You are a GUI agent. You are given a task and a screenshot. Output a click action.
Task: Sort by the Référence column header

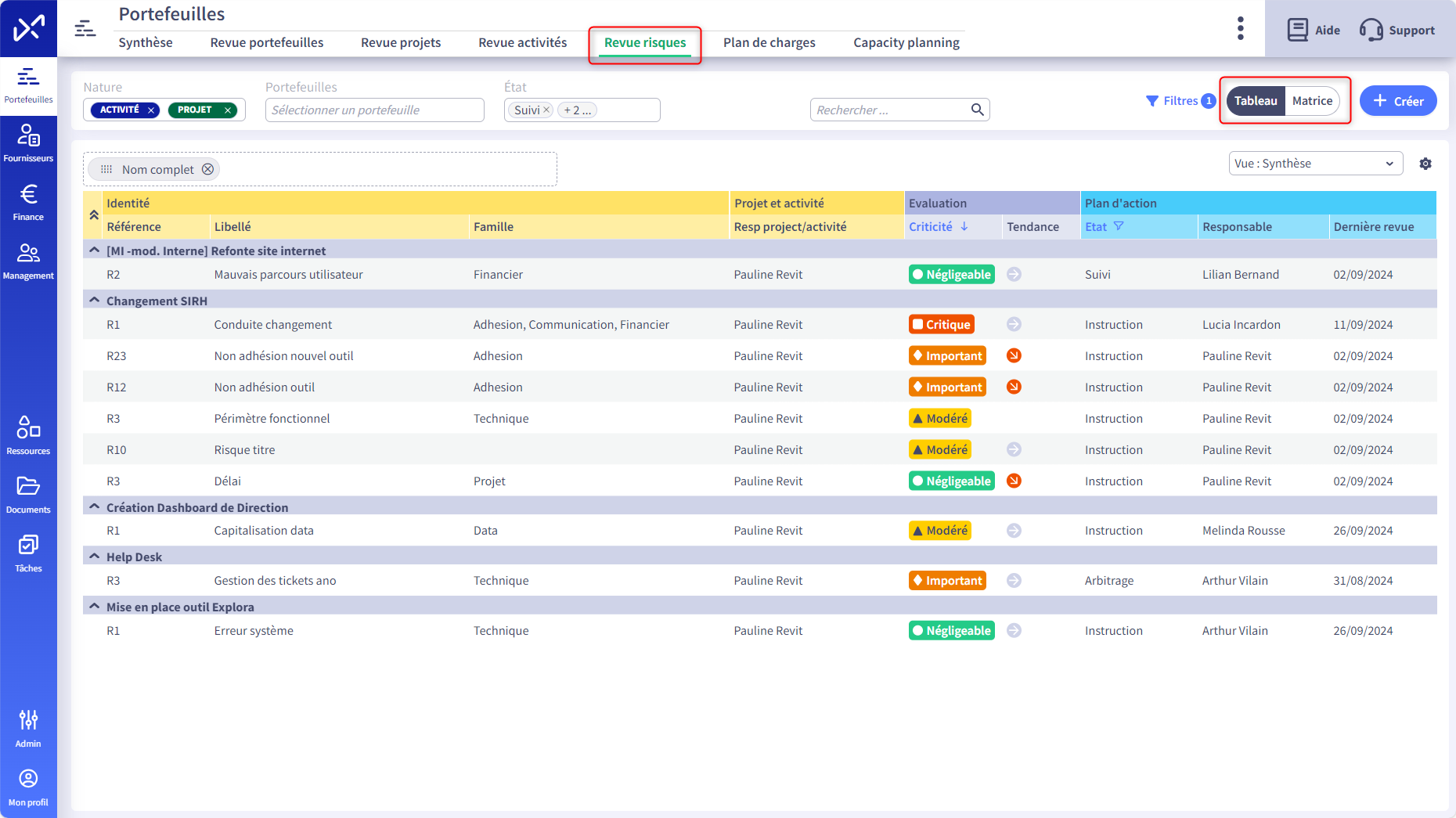pos(134,226)
